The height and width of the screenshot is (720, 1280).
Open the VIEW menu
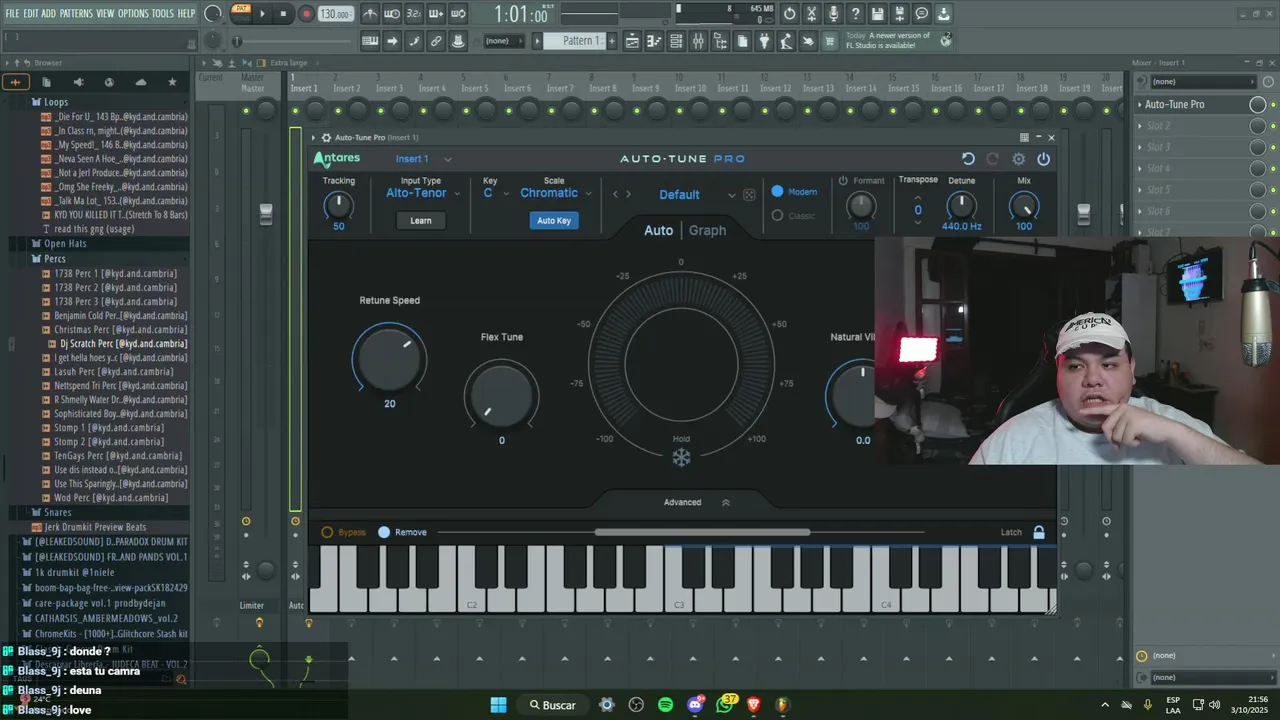coord(105,13)
